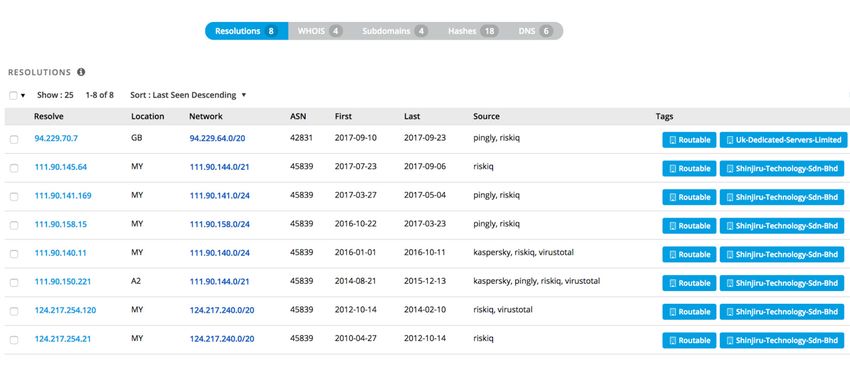Toggle the select-all checkbox above table

tap(13, 95)
